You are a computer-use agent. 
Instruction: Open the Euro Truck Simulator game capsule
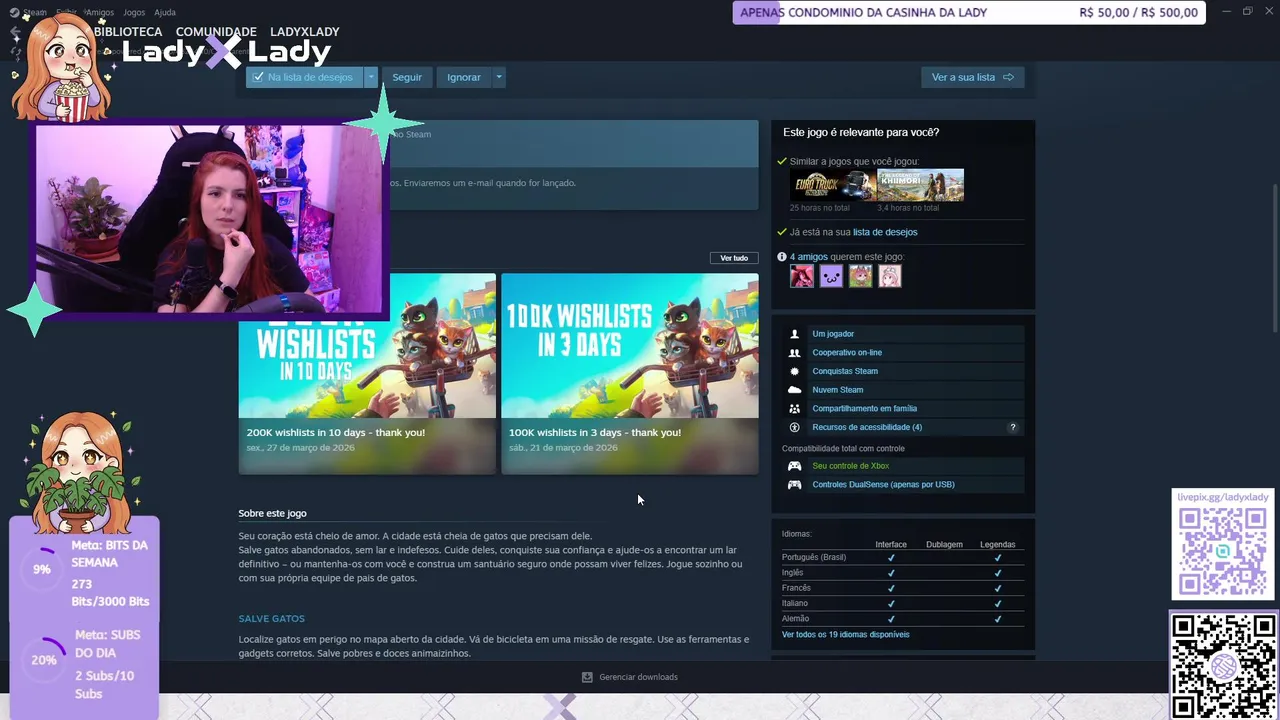(x=832, y=185)
